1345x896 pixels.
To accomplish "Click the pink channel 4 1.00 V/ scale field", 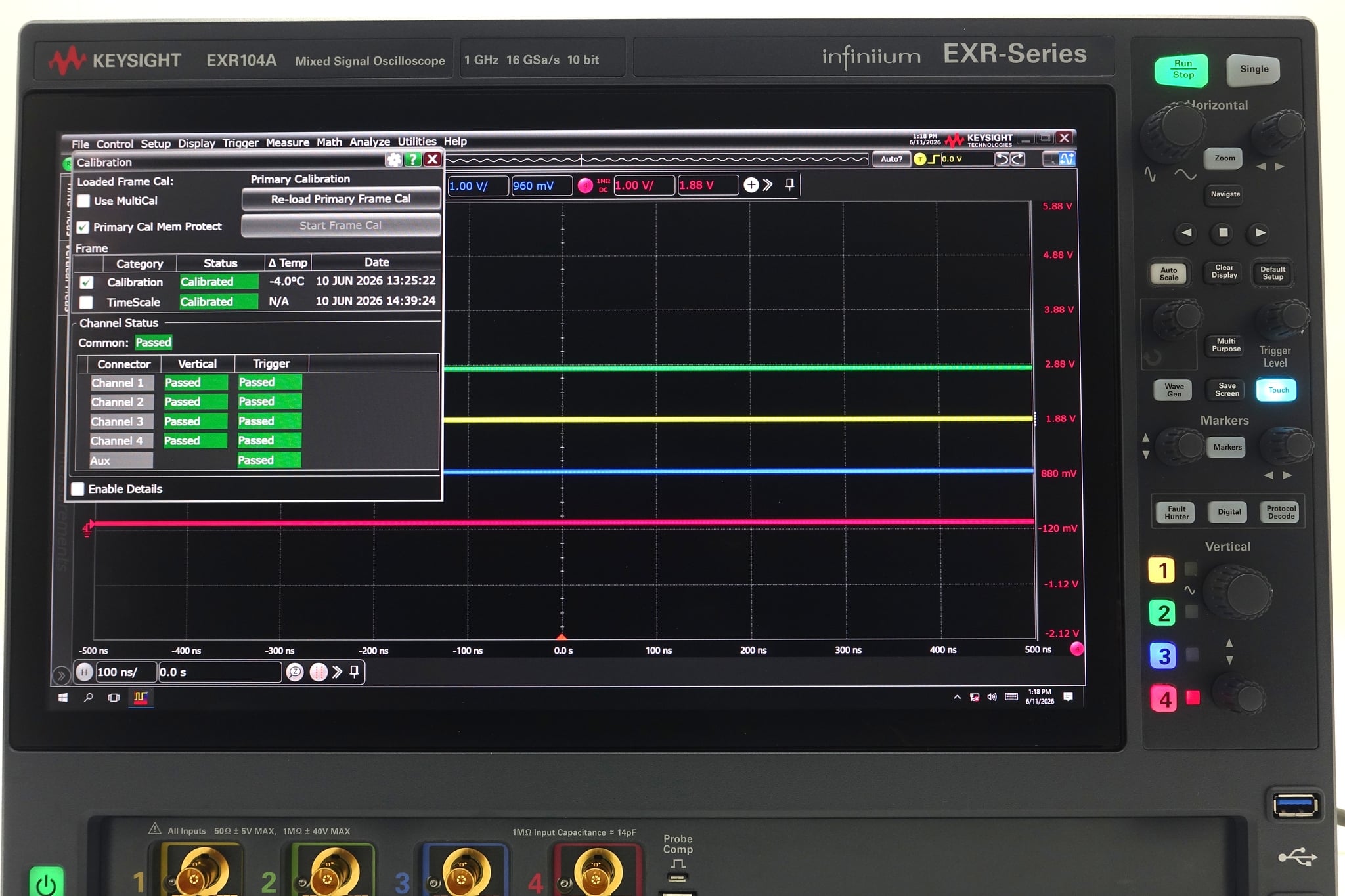I will pos(644,186).
